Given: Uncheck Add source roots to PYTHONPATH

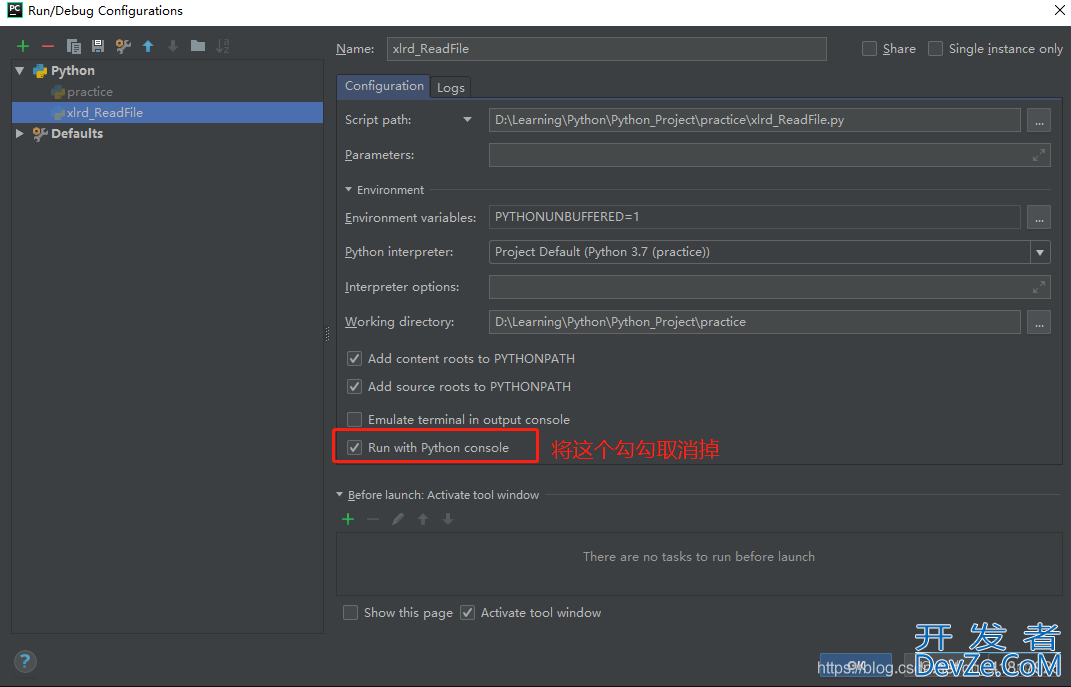Looking at the screenshot, I should pos(354,387).
